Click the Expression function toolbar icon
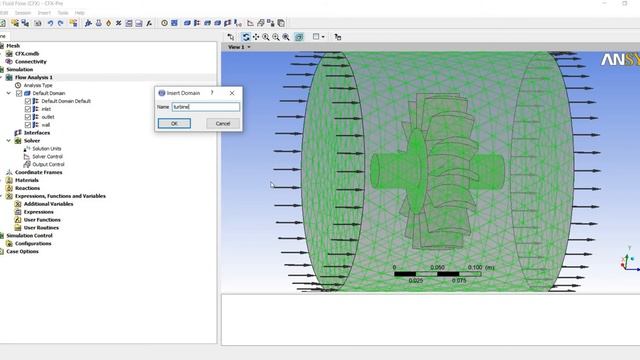640x360 pixels. pos(149,23)
